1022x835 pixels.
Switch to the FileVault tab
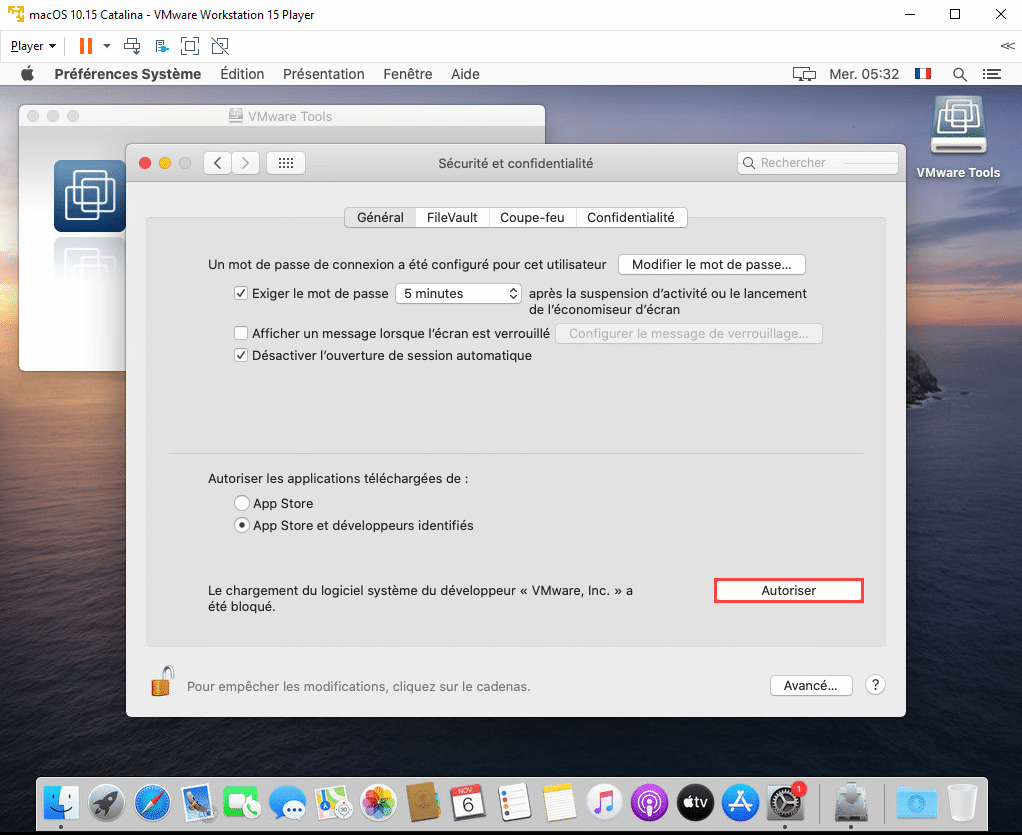tap(452, 217)
